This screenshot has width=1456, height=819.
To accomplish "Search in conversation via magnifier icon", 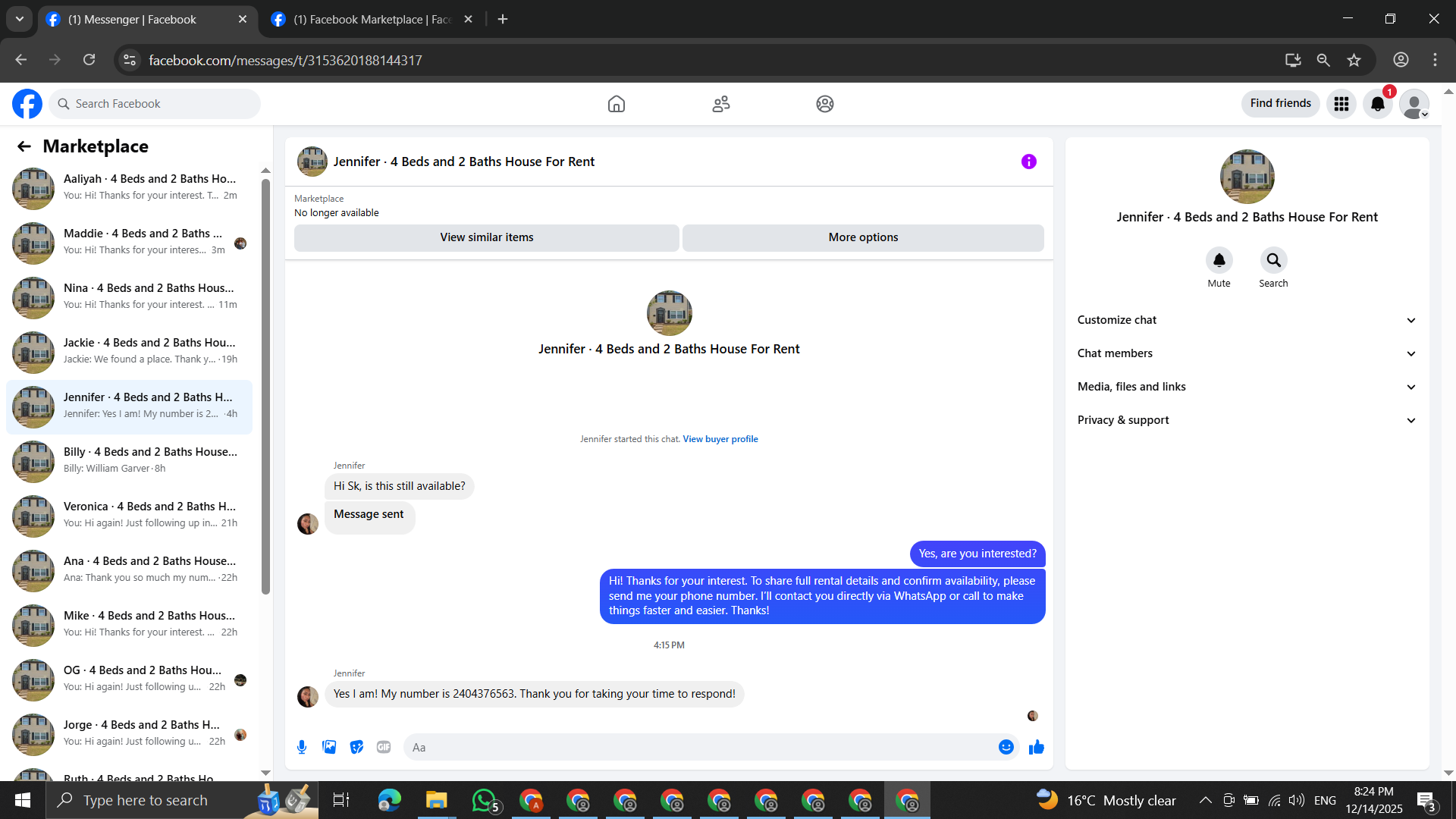I will click(1273, 260).
